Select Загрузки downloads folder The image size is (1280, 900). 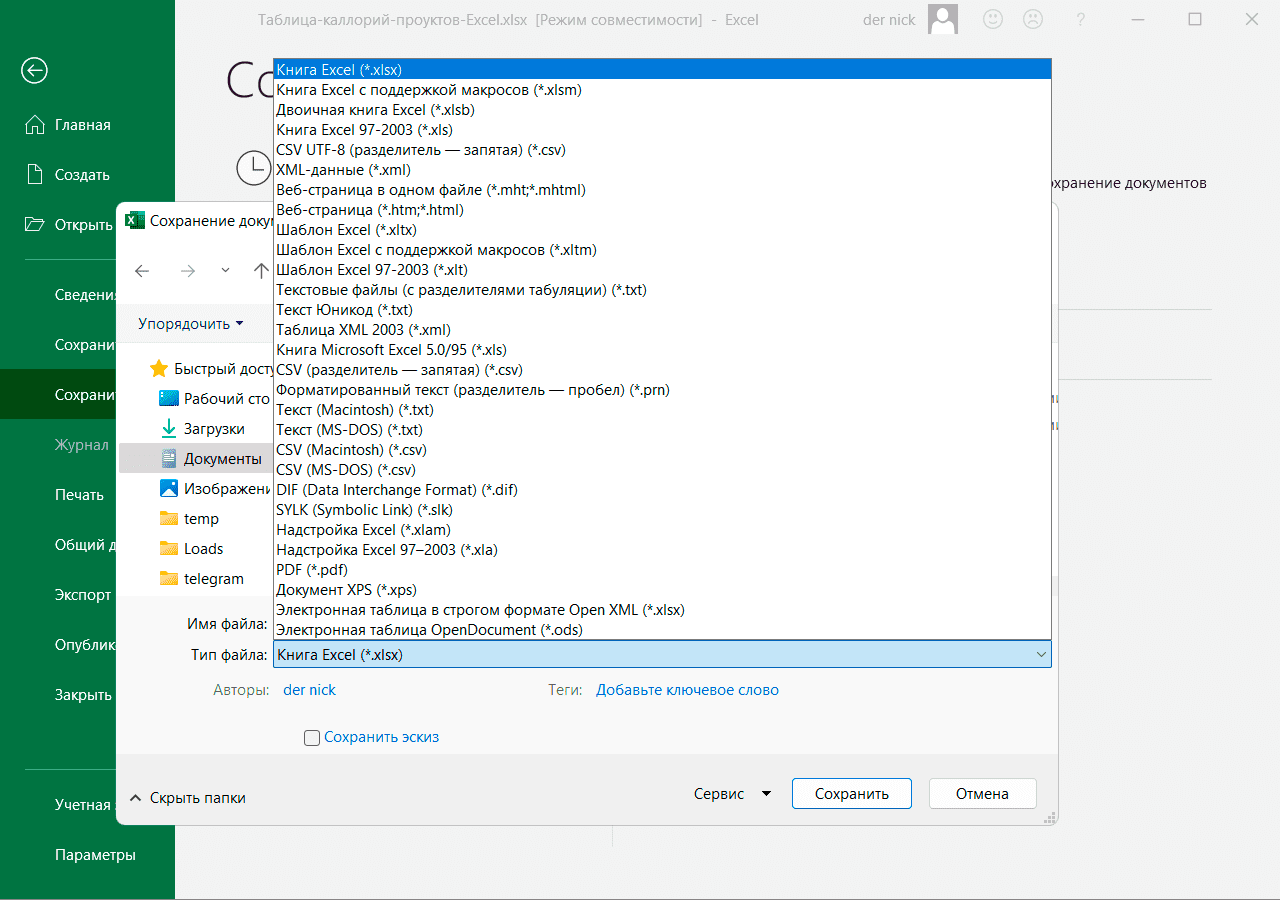(x=203, y=429)
